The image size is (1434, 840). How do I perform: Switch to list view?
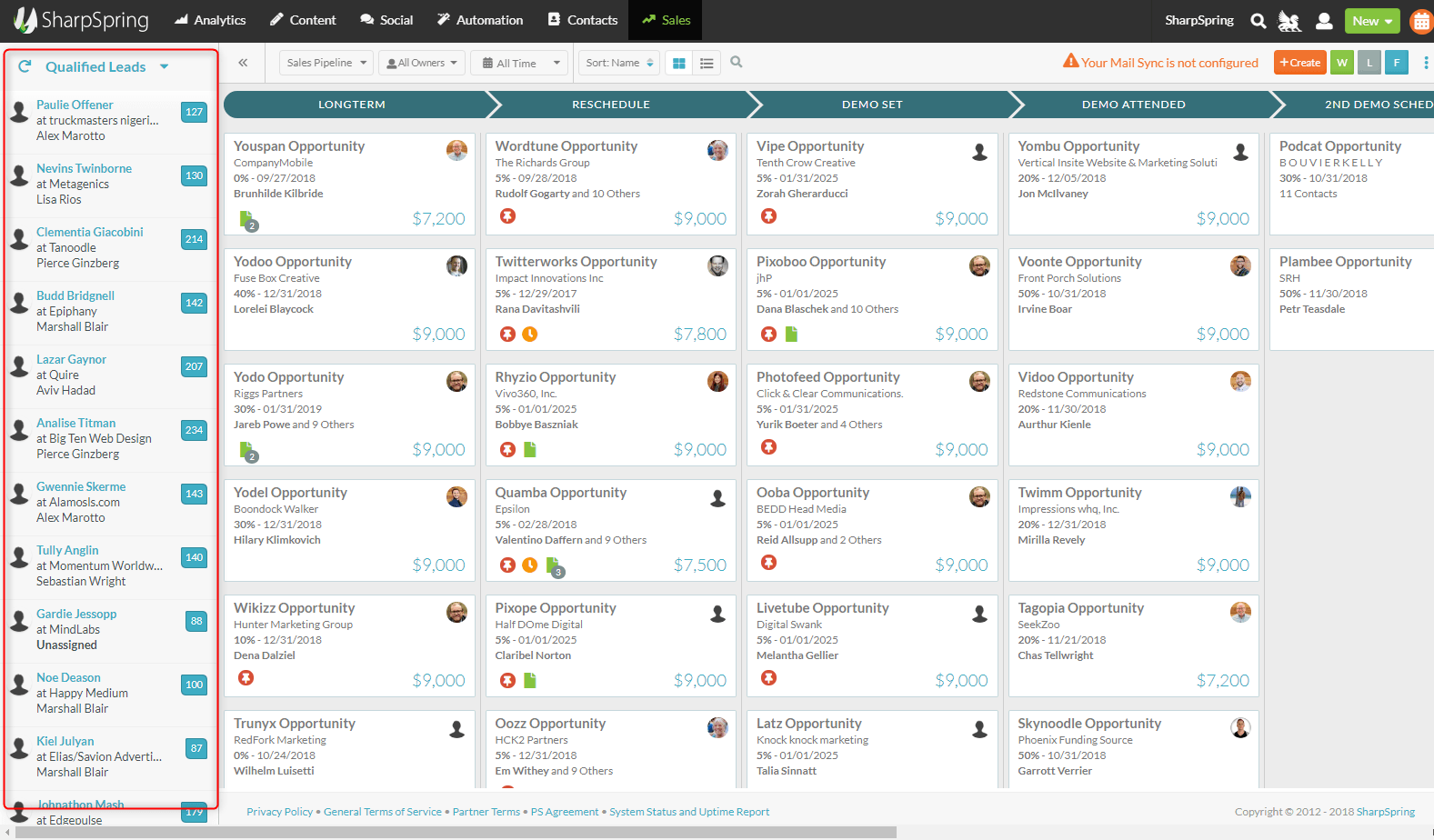click(707, 63)
